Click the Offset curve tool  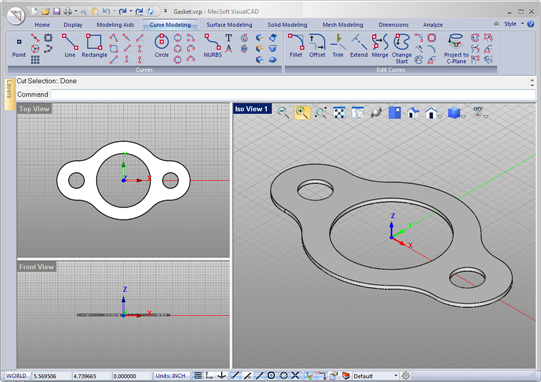[317, 46]
